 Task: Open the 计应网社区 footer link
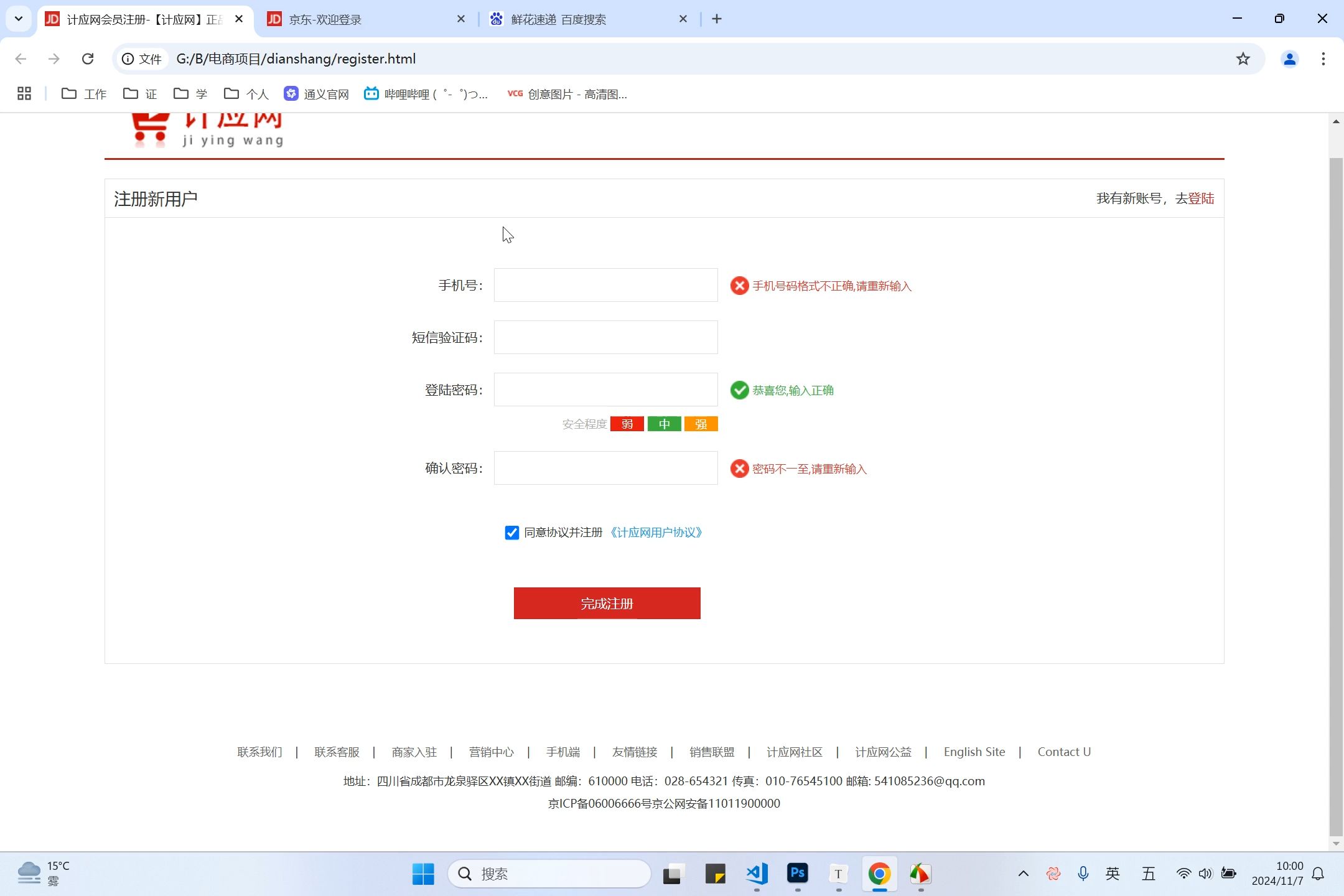click(794, 752)
